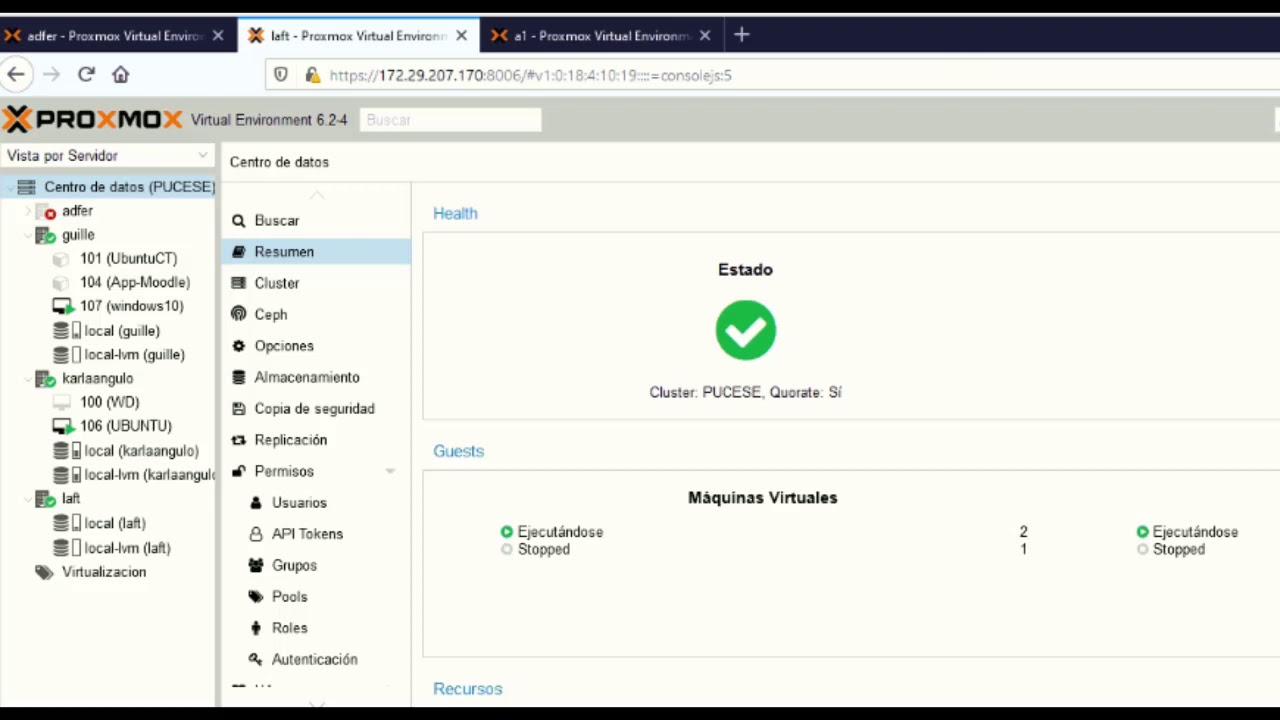The image size is (1280, 720).
Task: Select local-lvm (laft) storage
Action: pos(128,548)
